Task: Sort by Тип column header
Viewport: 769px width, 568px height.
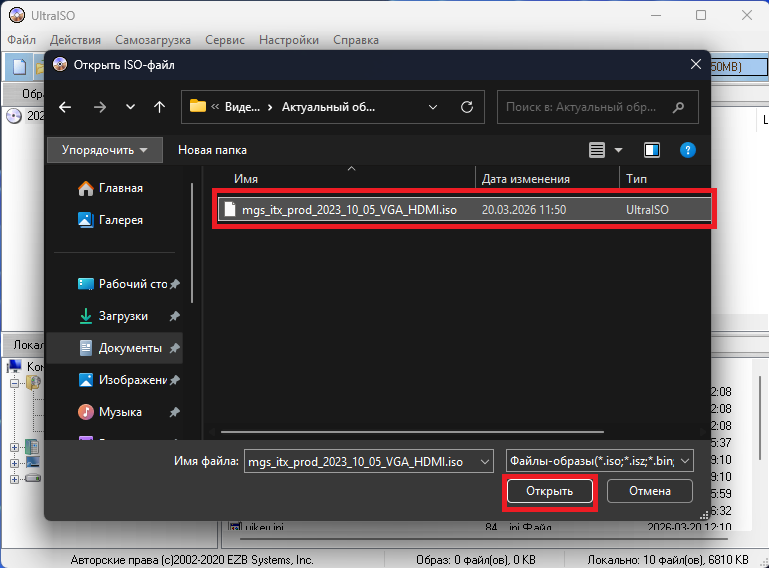Action: click(x=637, y=179)
